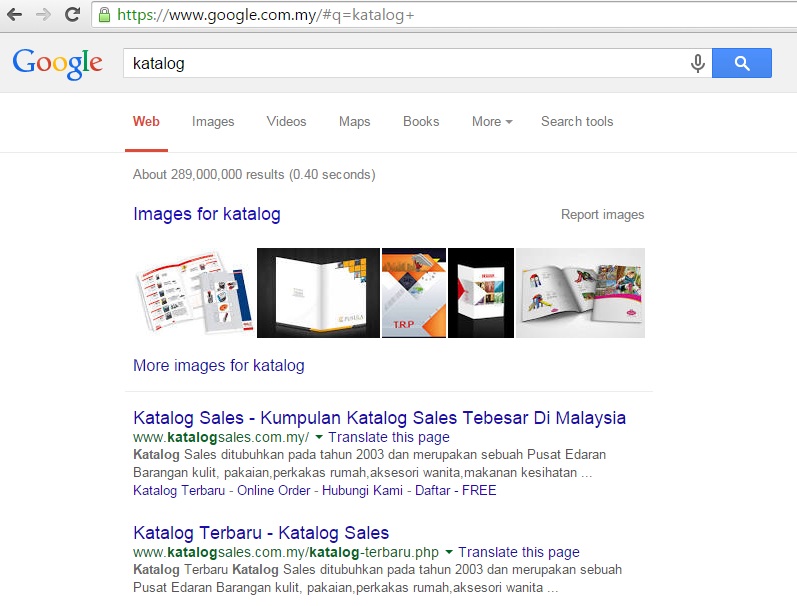
Task: Go back with the browser back arrow
Action: tap(15, 14)
